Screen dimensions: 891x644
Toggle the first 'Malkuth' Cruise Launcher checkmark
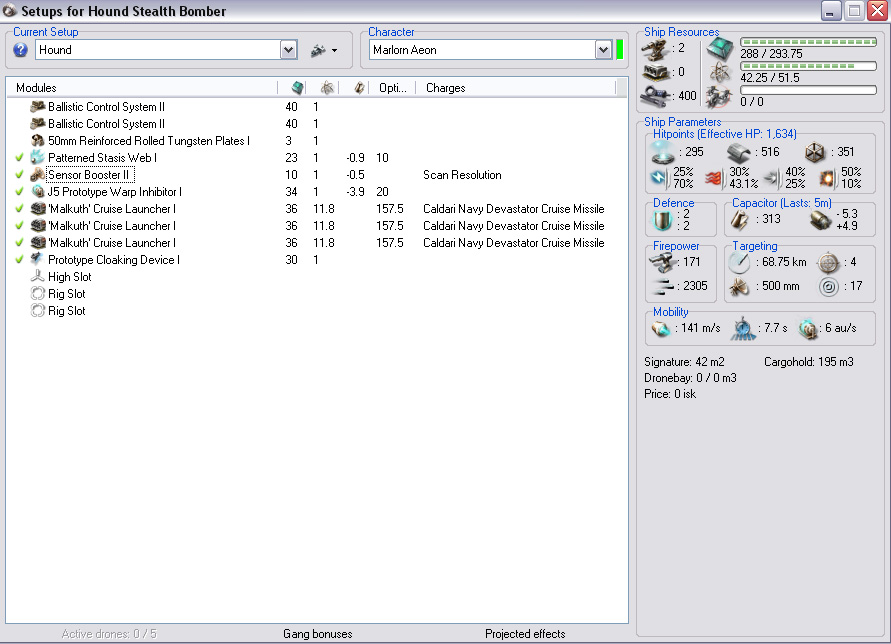(19, 209)
